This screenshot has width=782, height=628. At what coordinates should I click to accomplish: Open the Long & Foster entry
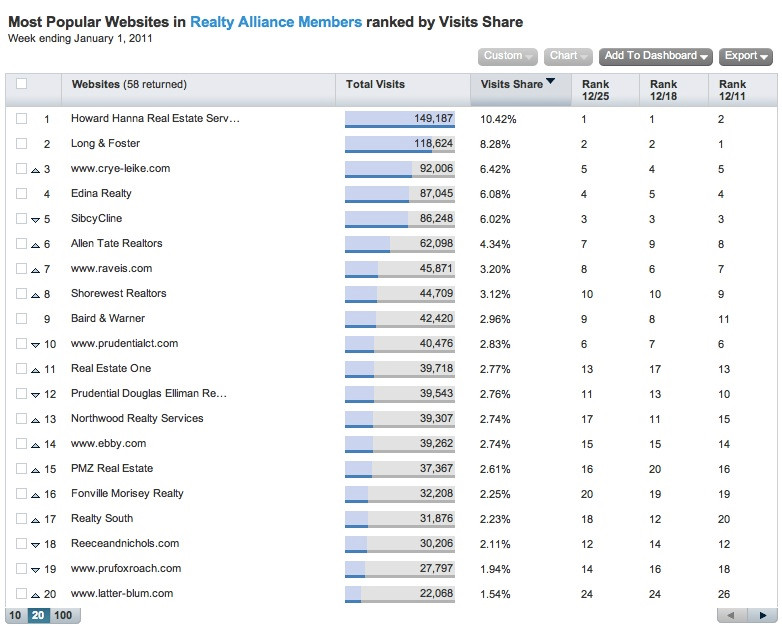click(x=105, y=143)
